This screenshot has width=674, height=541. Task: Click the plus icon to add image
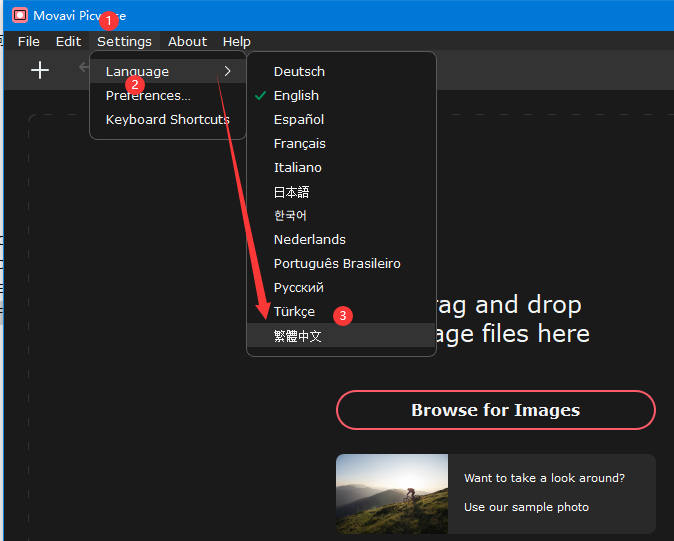click(40, 70)
